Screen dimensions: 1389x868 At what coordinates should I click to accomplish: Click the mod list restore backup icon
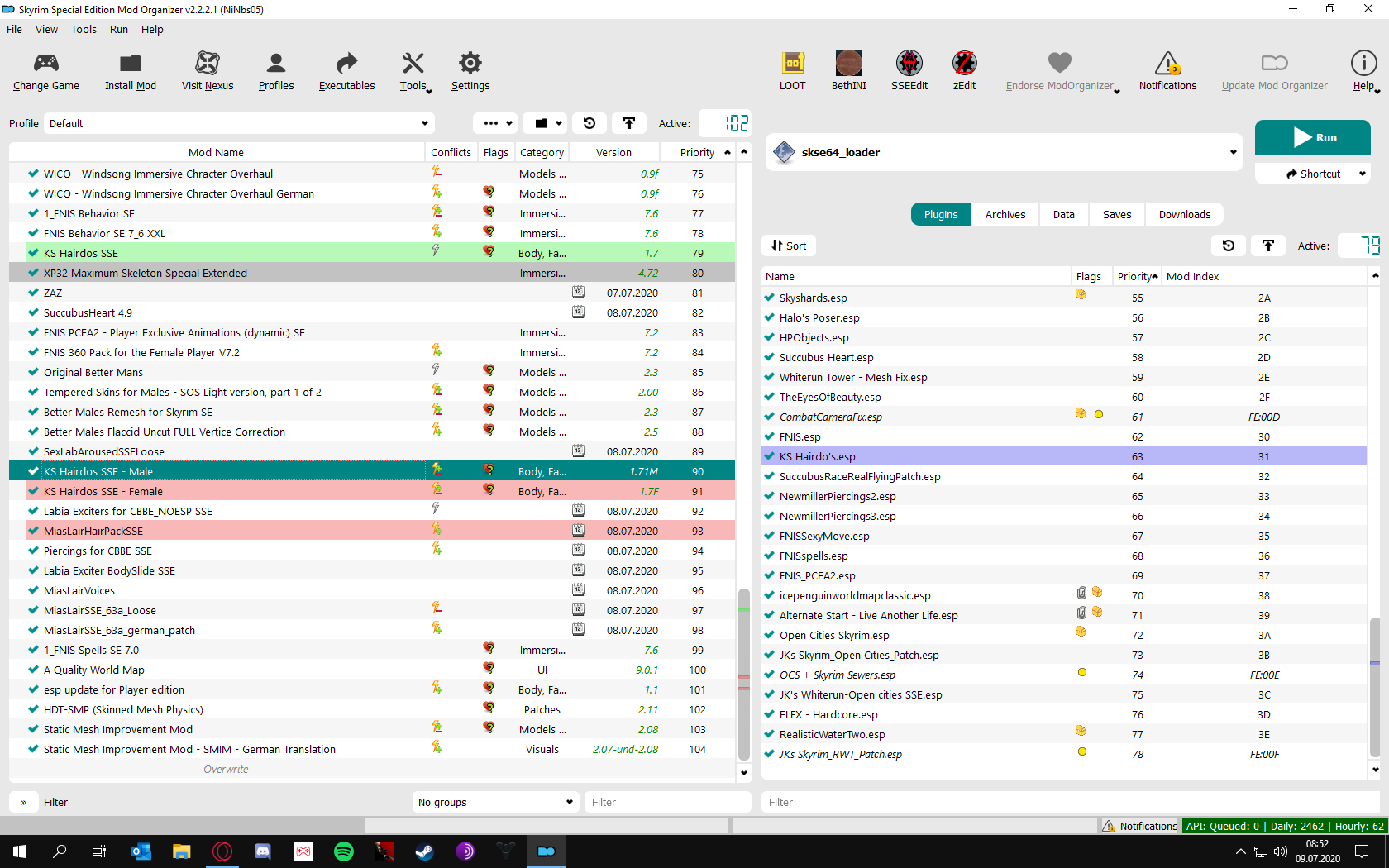click(x=589, y=123)
